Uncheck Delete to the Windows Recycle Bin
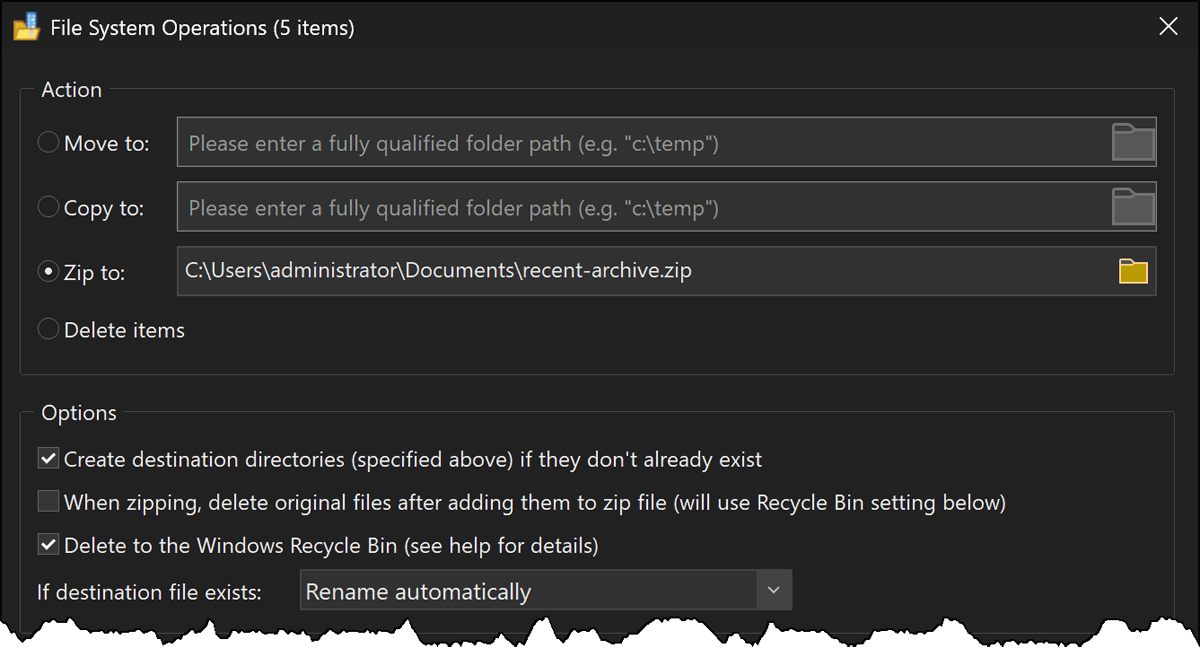 pos(47,545)
